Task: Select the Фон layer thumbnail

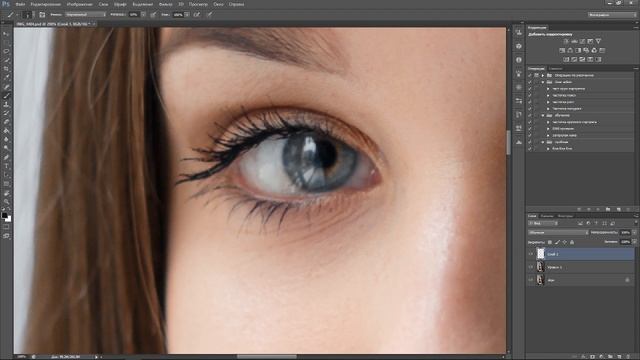Action: pyautogui.click(x=540, y=280)
